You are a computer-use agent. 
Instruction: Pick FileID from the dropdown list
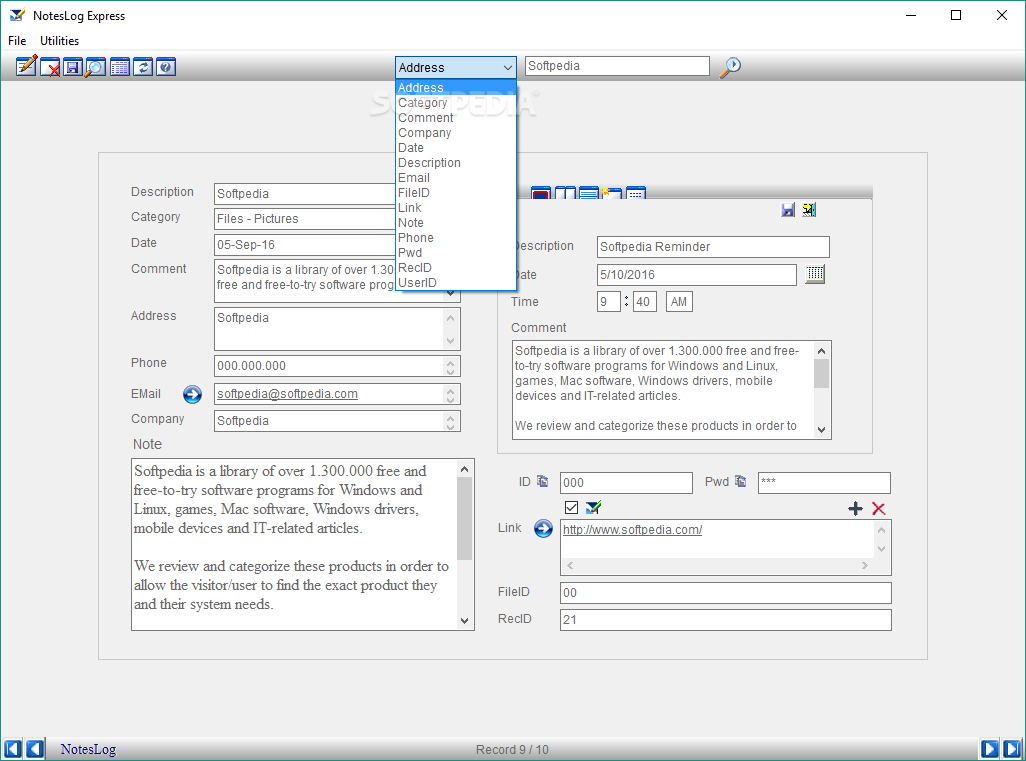pyautogui.click(x=455, y=193)
